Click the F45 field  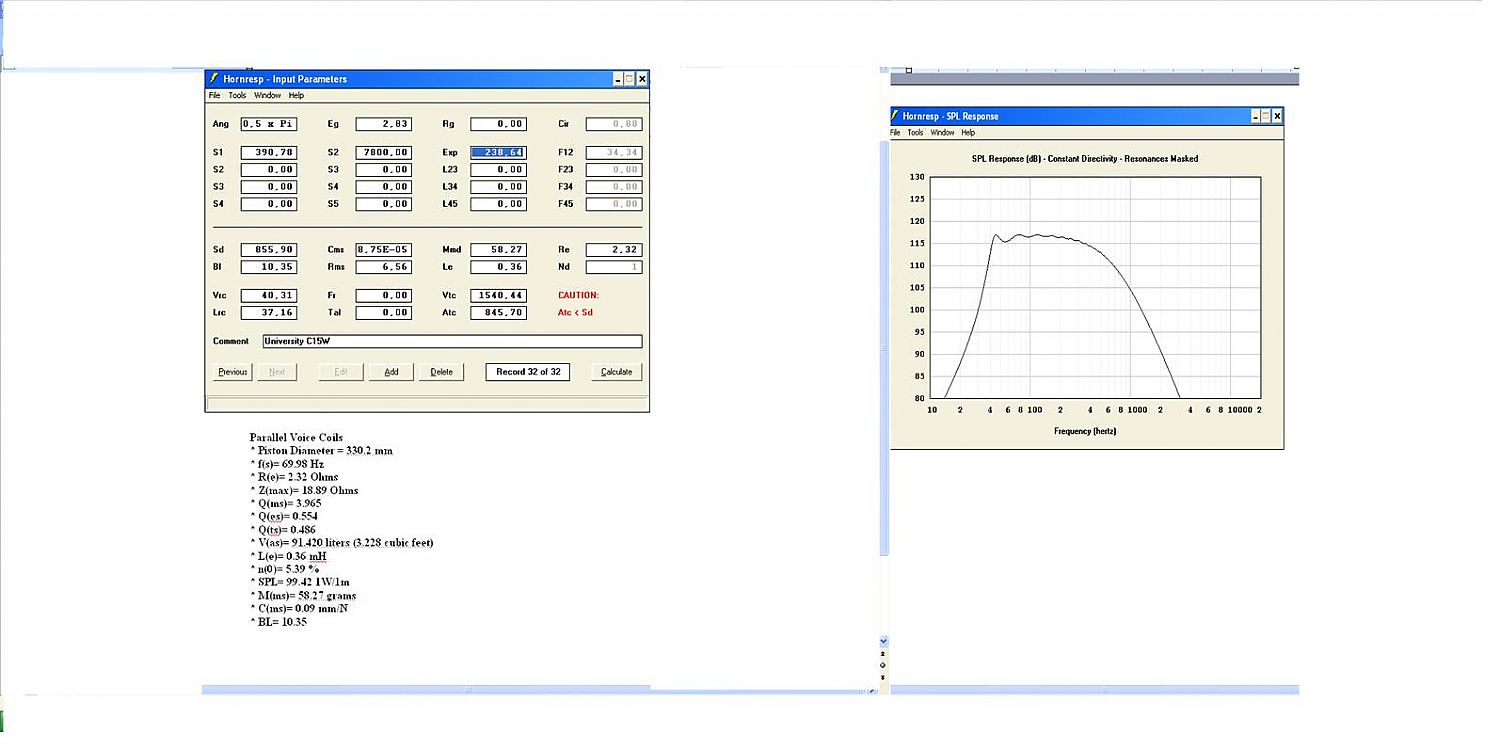[x=614, y=204]
